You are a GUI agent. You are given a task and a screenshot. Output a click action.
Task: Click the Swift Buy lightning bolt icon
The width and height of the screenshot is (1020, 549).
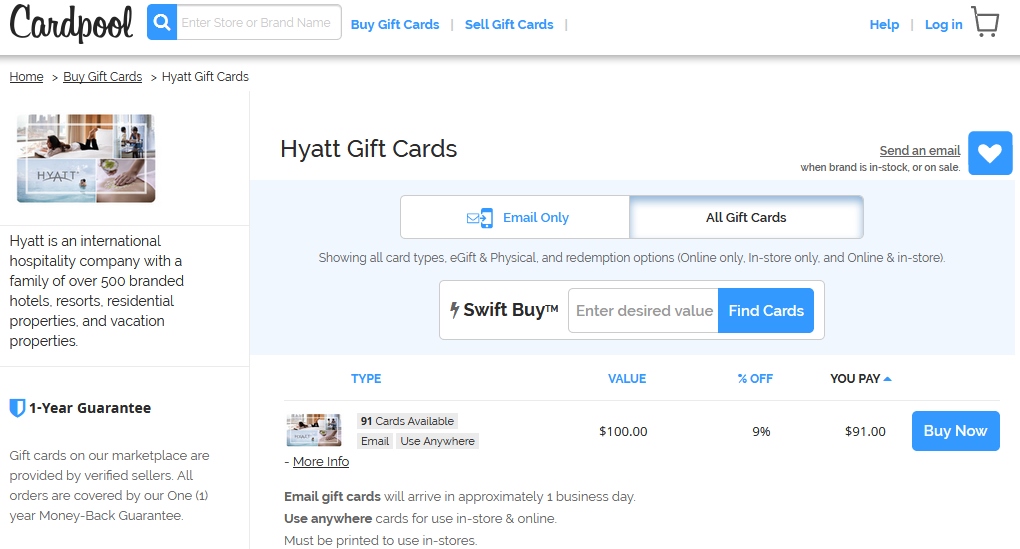point(455,310)
